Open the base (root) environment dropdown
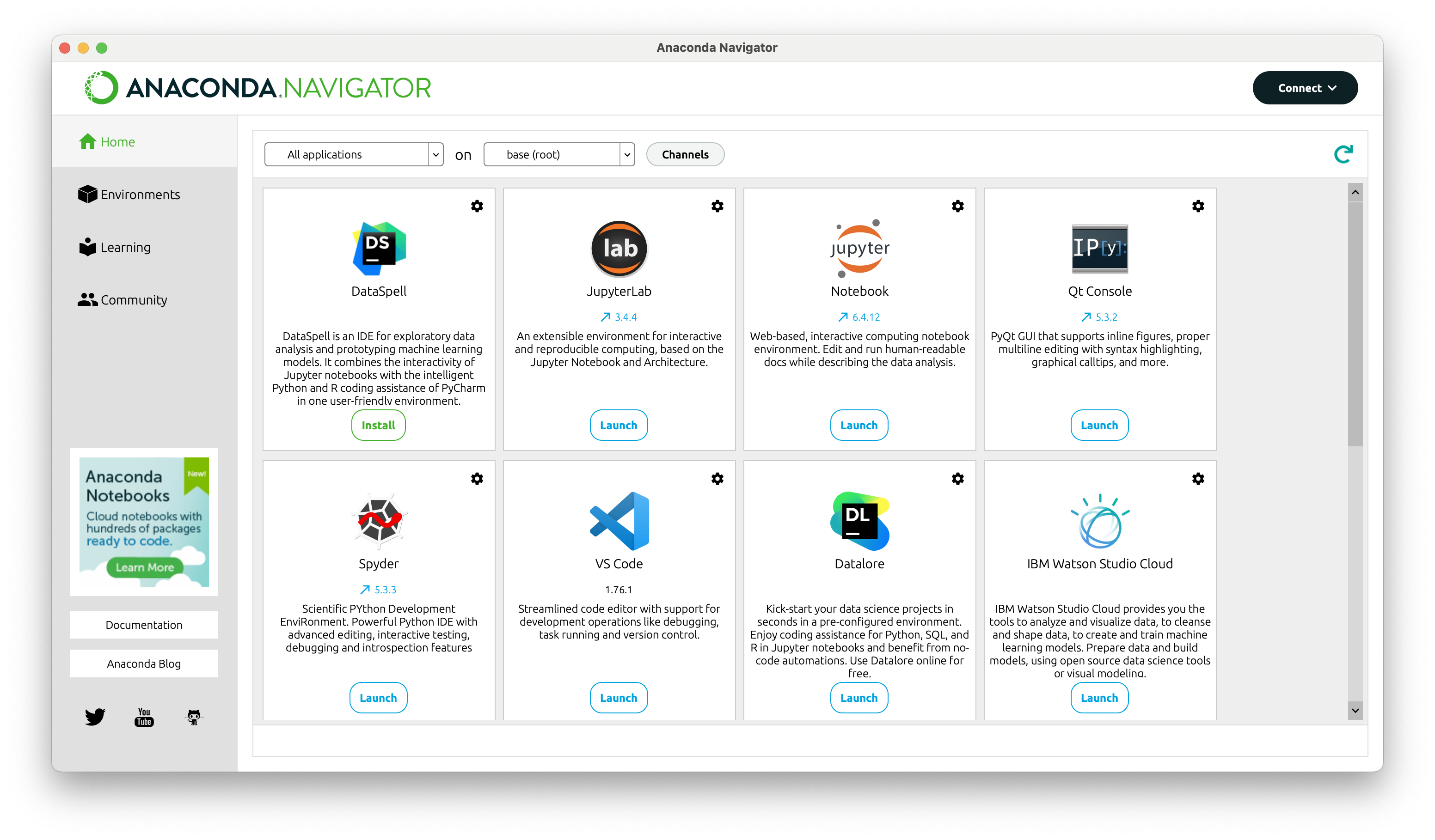Image resolution: width=1435 pixels, height=840 pixels. pos(558,154)
